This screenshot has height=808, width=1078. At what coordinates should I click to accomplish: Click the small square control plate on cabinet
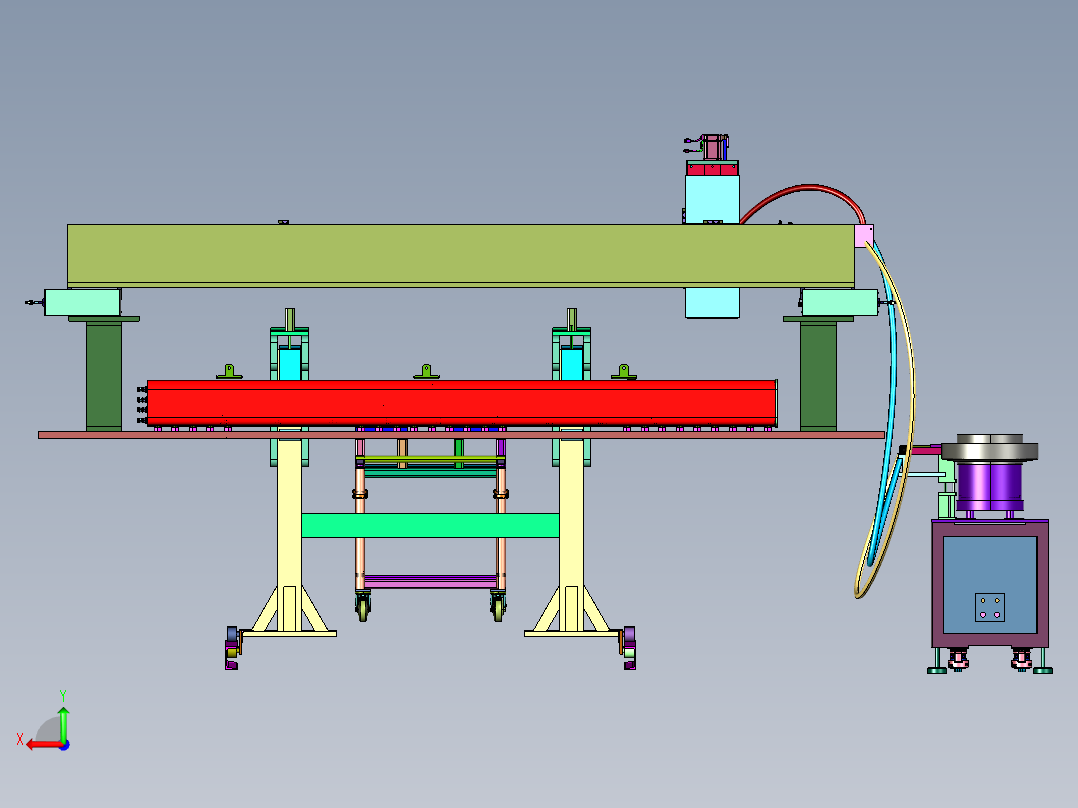point(990,607)
